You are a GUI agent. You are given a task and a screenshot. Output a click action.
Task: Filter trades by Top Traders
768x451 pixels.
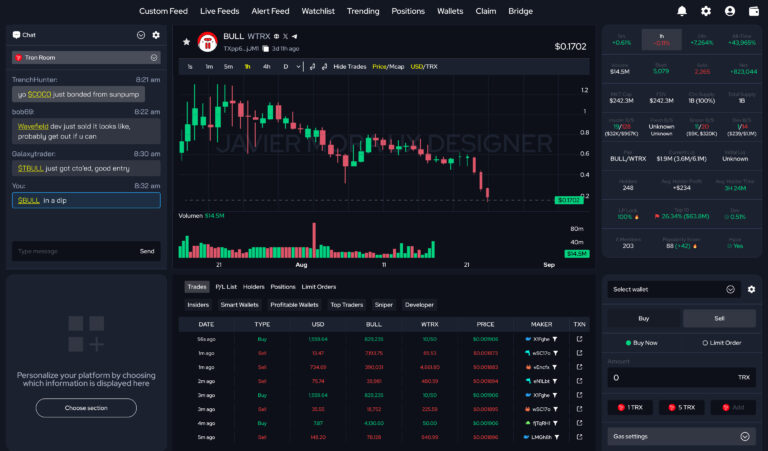coord(347,305)
